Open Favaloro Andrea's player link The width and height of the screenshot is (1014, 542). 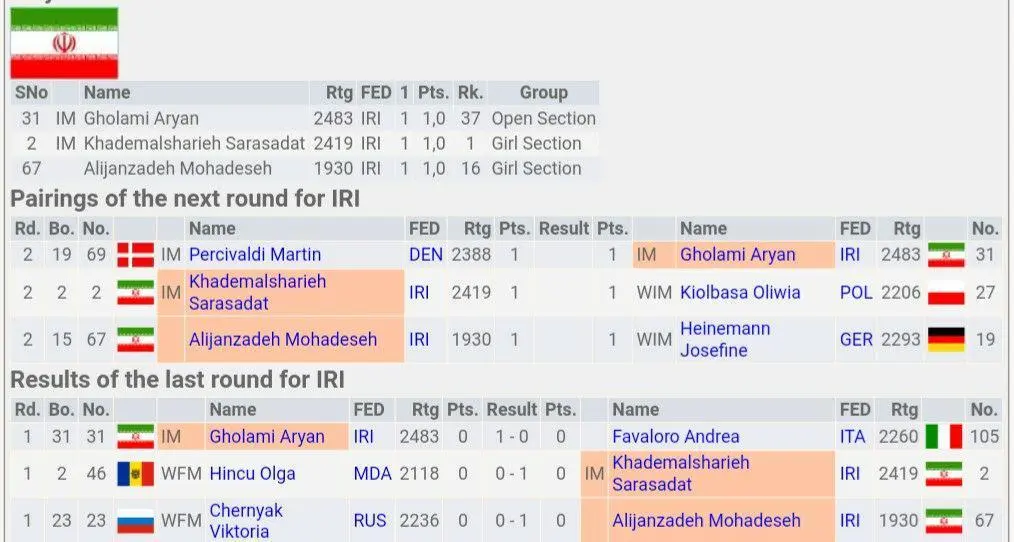[676, 436]
